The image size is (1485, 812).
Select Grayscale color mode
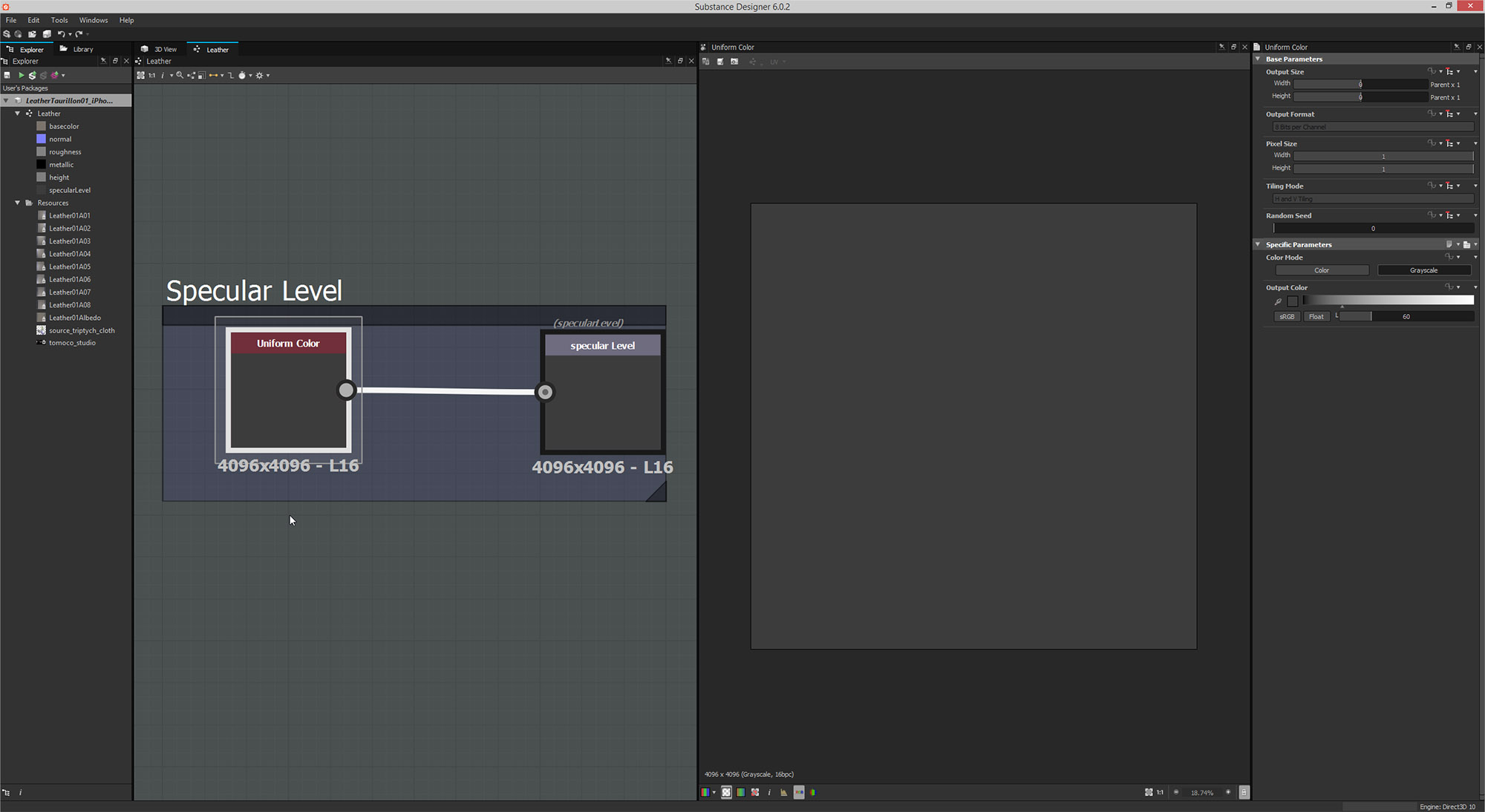click(x=1423, y=270)
